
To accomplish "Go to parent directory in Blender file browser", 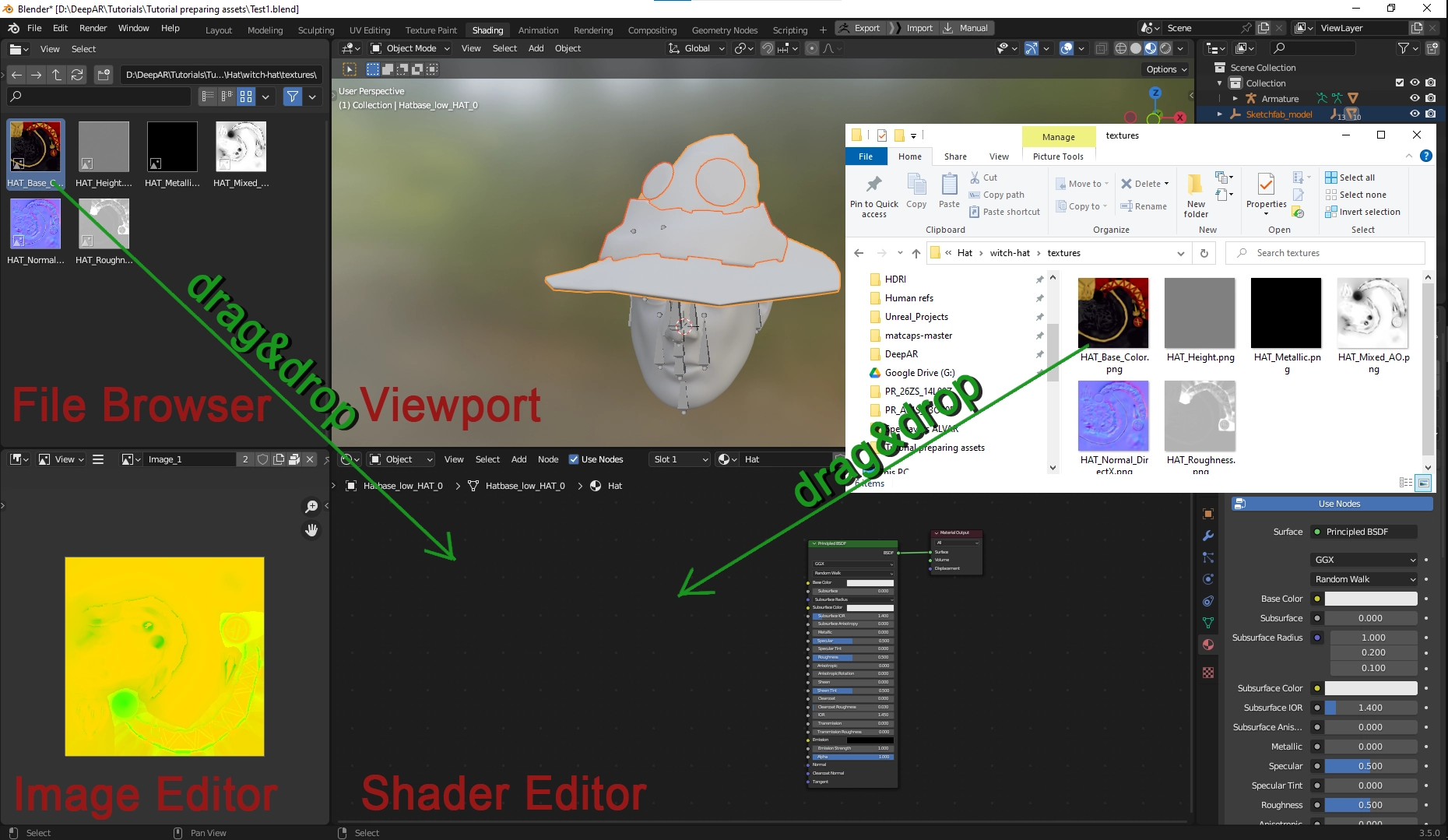I will (57, 75).
